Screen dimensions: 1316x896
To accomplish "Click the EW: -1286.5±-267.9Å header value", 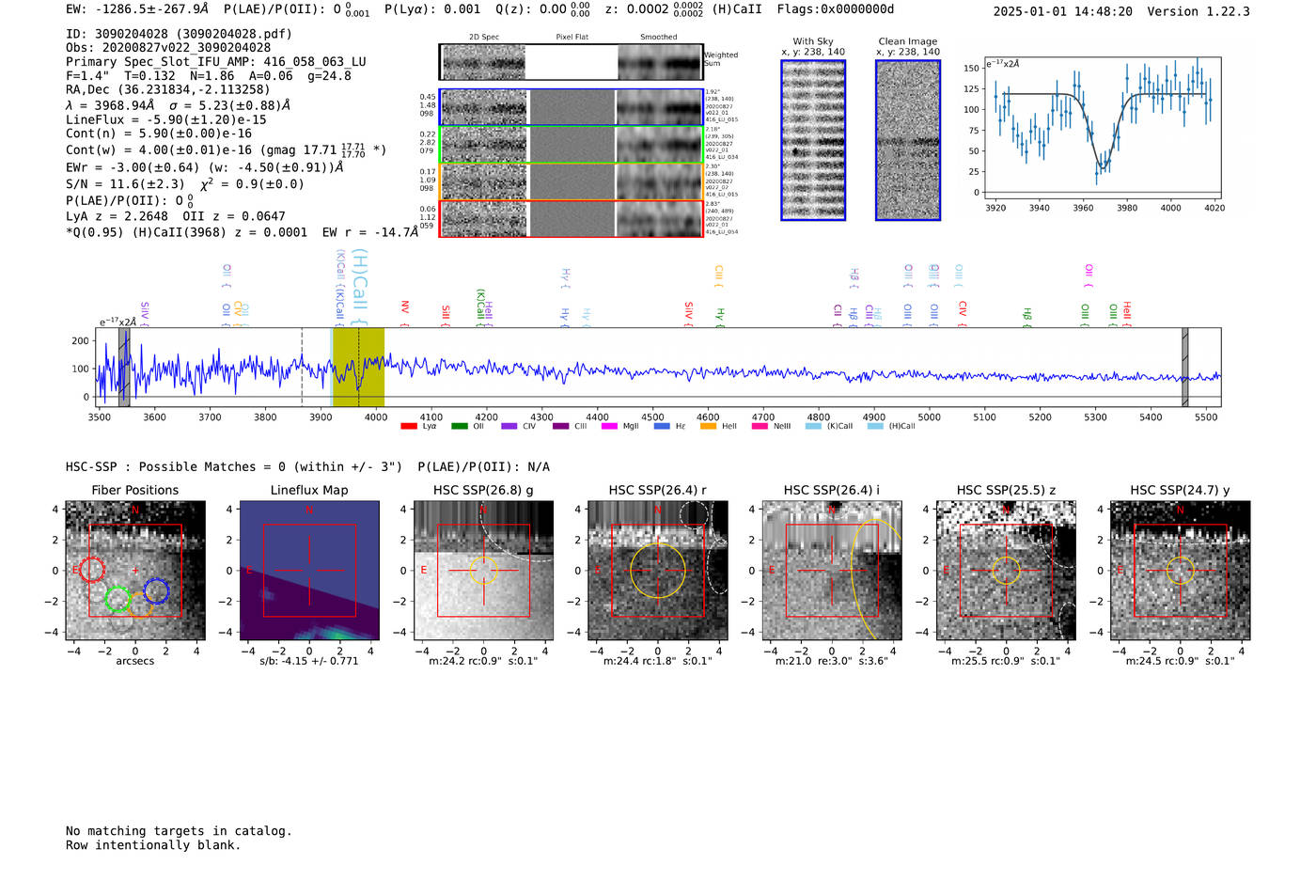I will pos(137,9).
